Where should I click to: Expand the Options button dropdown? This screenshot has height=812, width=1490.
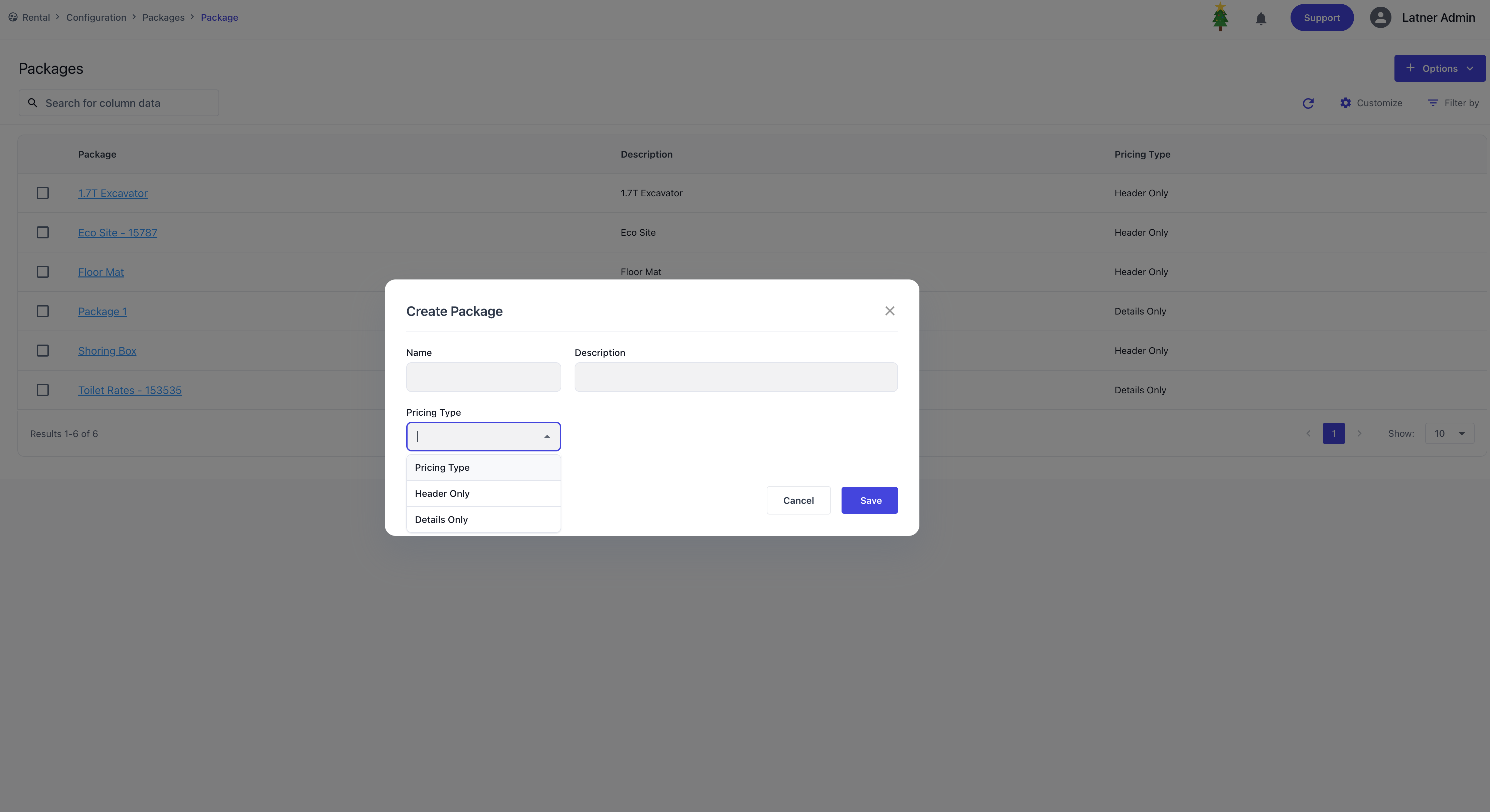point(1469,68)
